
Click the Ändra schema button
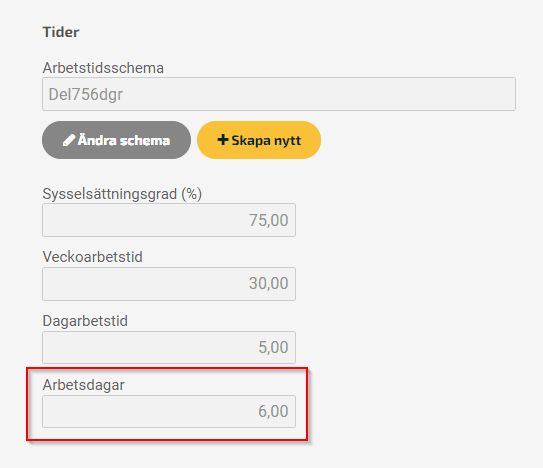pos(116,140)
